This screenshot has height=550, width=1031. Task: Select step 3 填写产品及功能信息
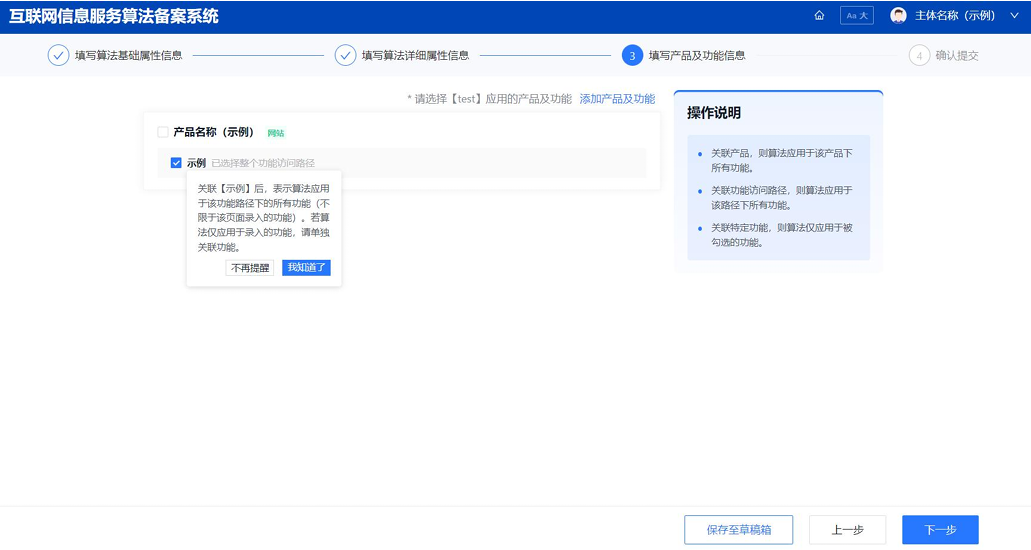click(x=697, y=55)
